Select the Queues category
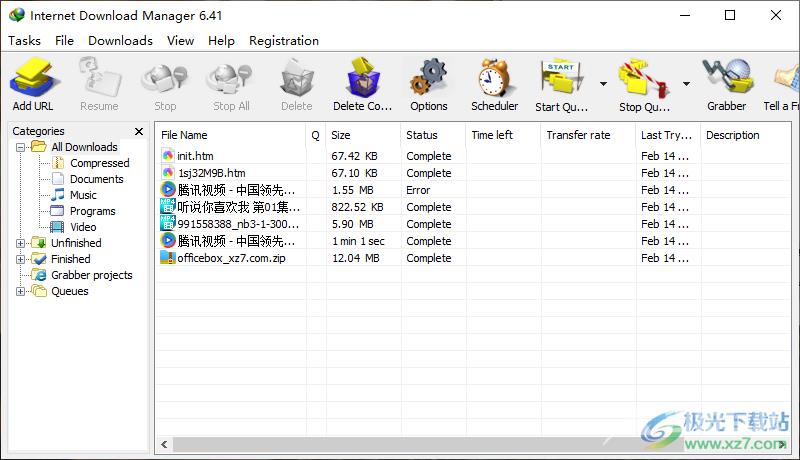 [69, 291]
